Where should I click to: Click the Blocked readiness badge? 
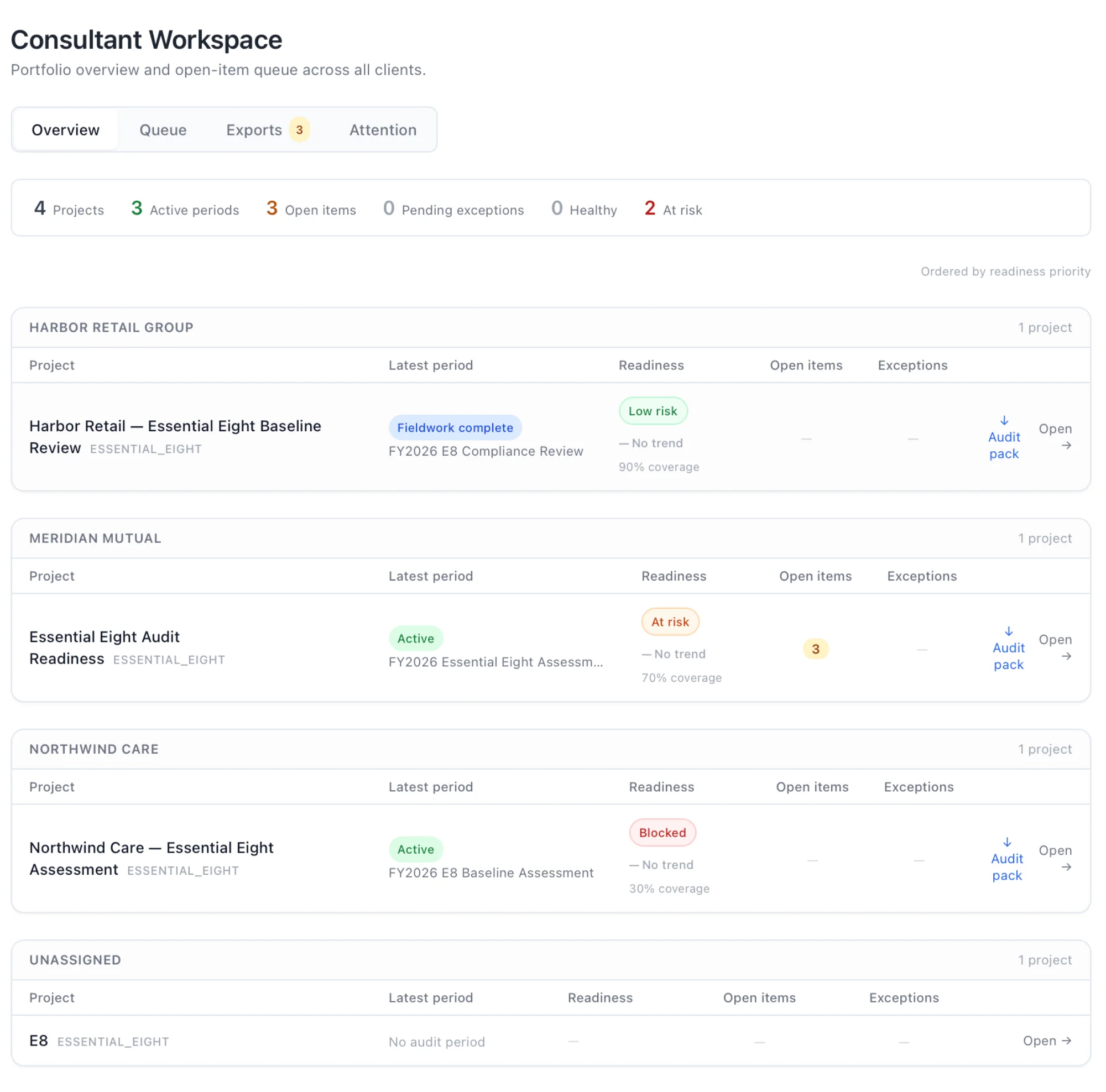pos(662,832)
